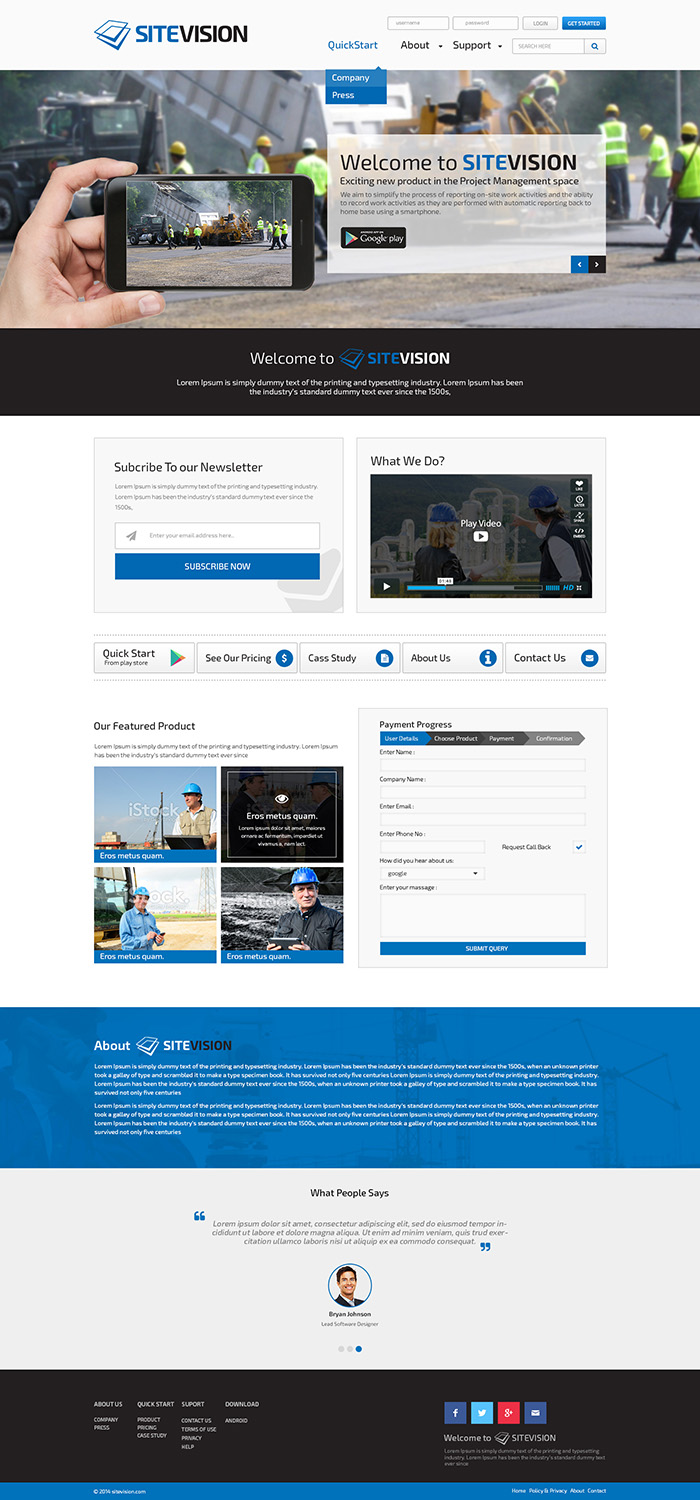This screenshot has width=700, height=1500.
Task: Select the second testimonial pagination dot
Action: 350,1349
